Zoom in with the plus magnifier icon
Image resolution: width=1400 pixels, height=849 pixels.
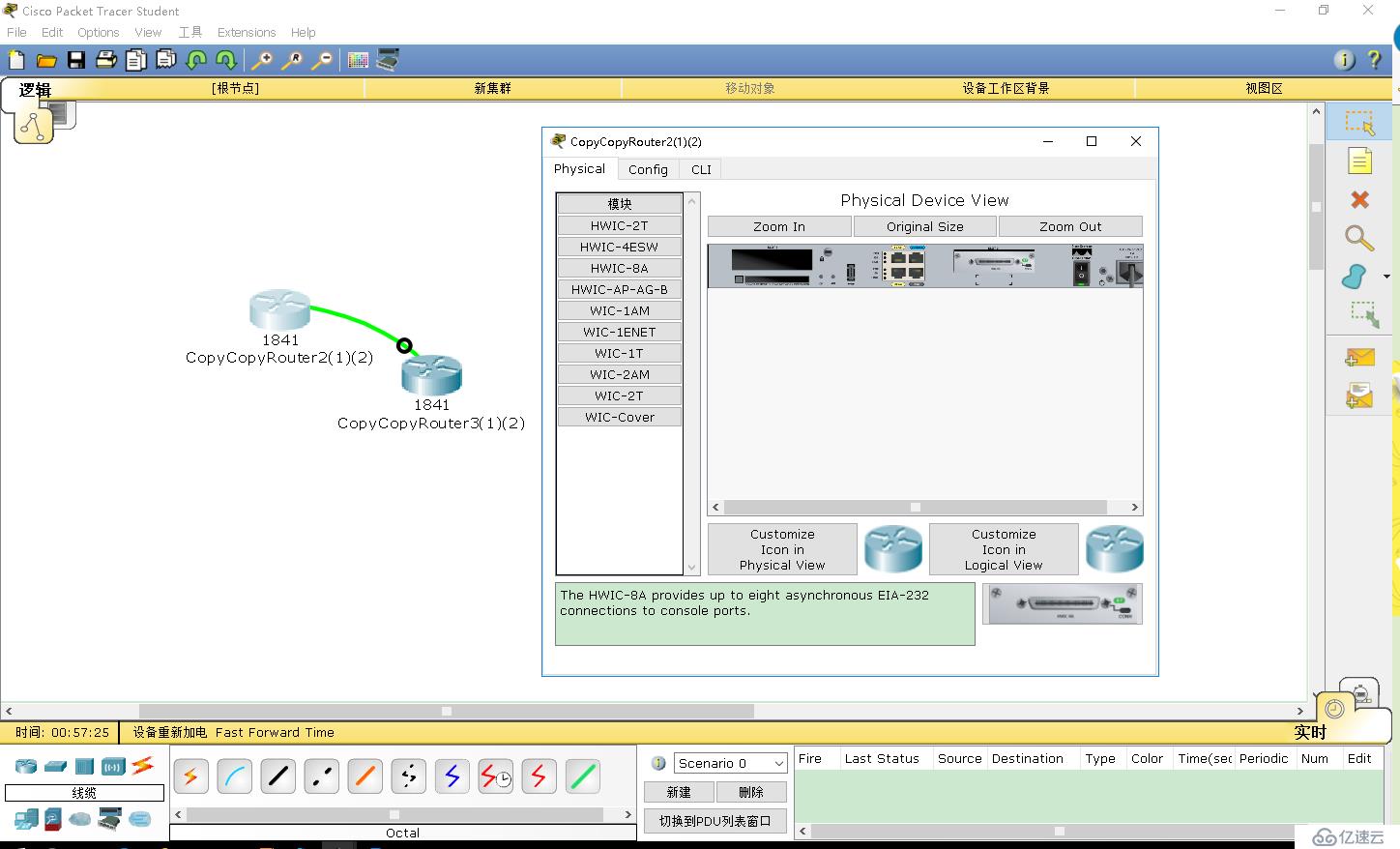click(262, 60)
